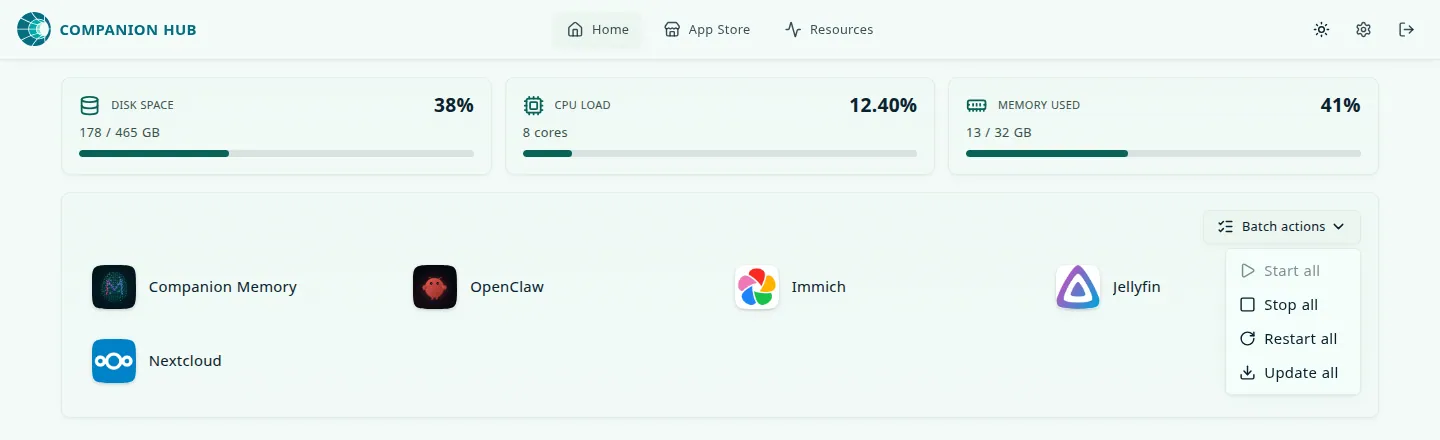Select Update all from batch menu
Image resolution: width=1440 pixels, height=440 pixels.
[1292, 373]
